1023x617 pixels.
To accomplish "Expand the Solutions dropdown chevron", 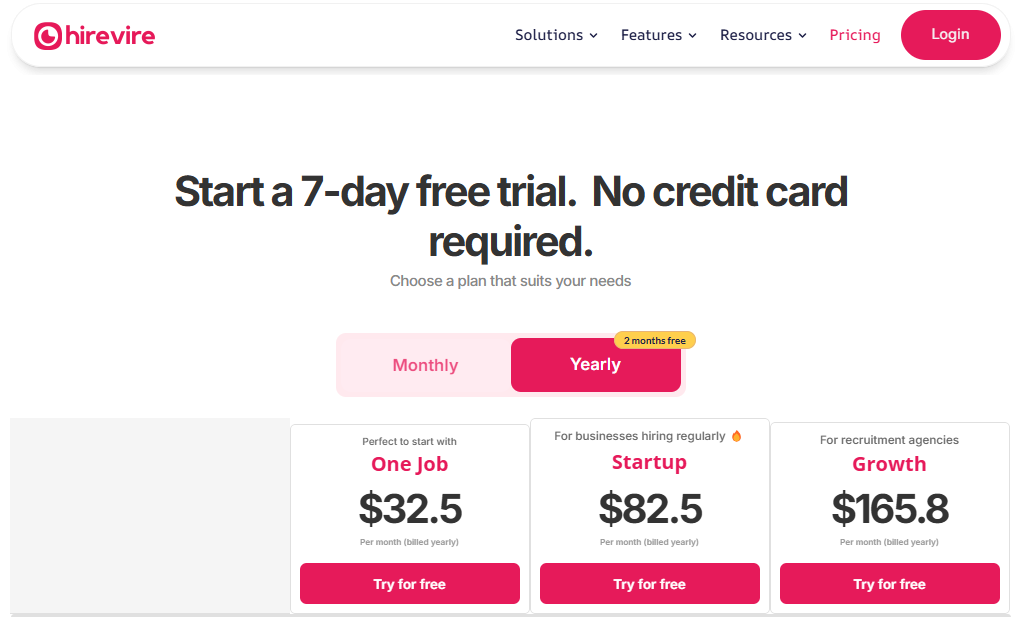I will 593,36.
